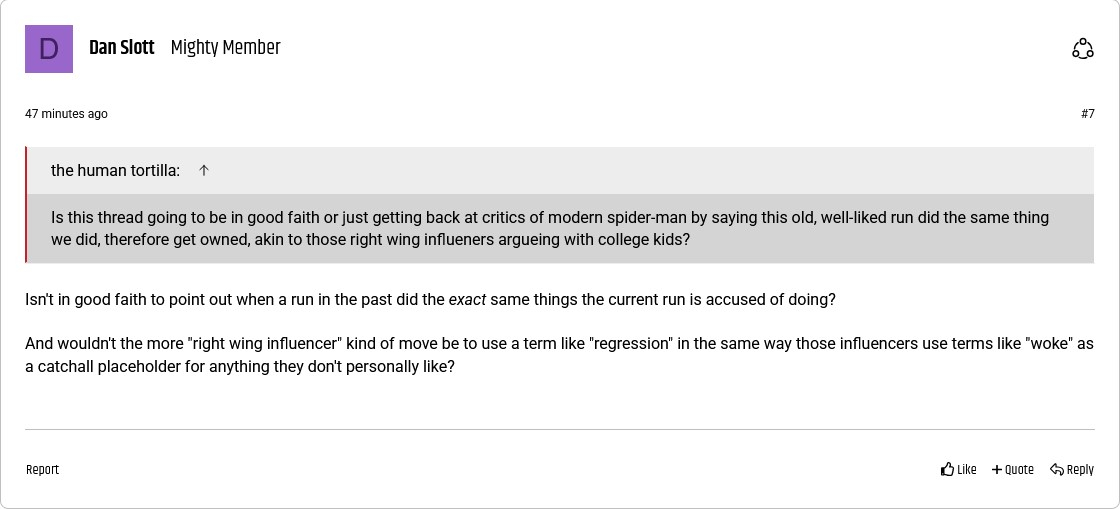Click the share icon on the post
1120x509 pixels.
point(1082,49)
